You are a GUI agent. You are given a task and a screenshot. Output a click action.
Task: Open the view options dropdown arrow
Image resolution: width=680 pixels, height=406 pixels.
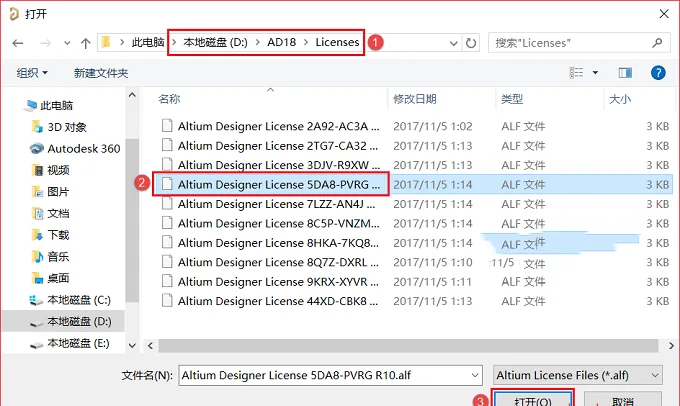point(595,73)
